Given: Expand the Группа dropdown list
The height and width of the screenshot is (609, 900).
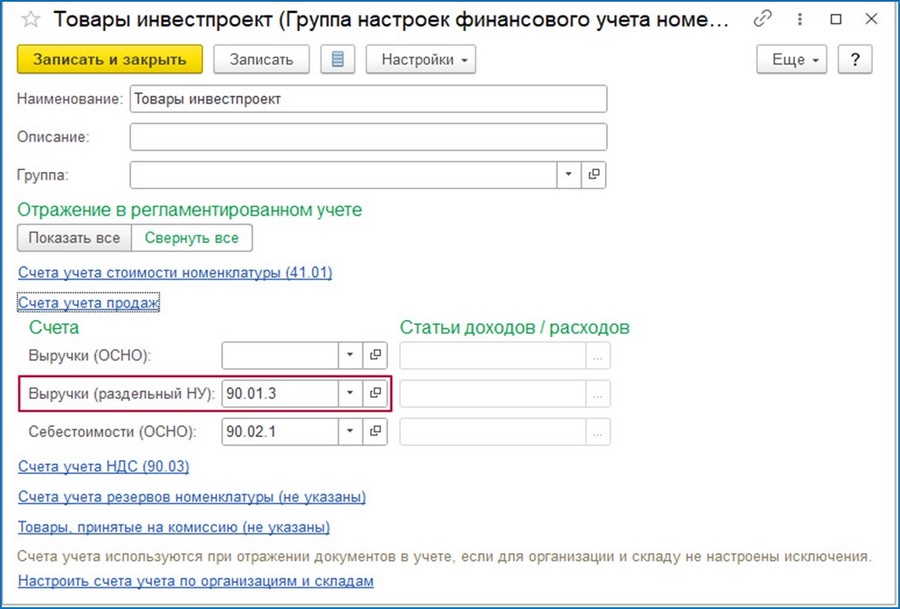Looking at the screenshot, I should 568,174.
